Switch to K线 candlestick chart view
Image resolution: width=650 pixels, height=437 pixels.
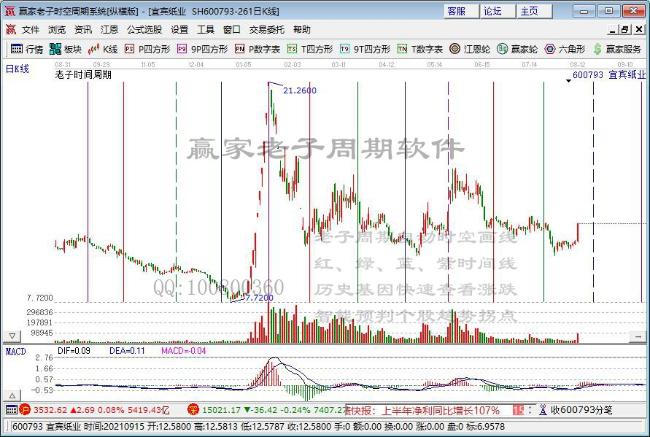pos(102,49)
